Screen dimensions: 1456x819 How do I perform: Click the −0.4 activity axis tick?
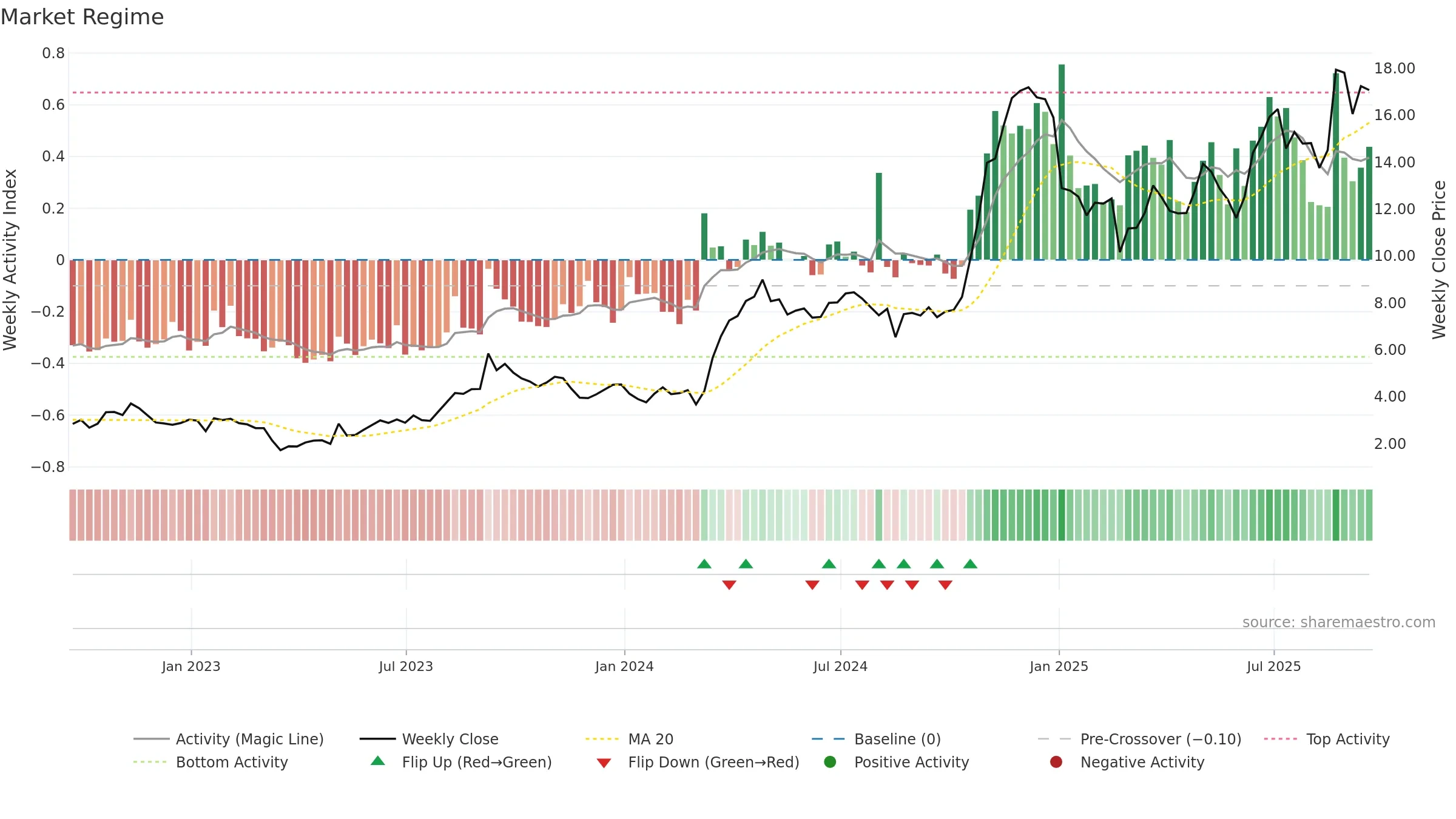point(48,363)
